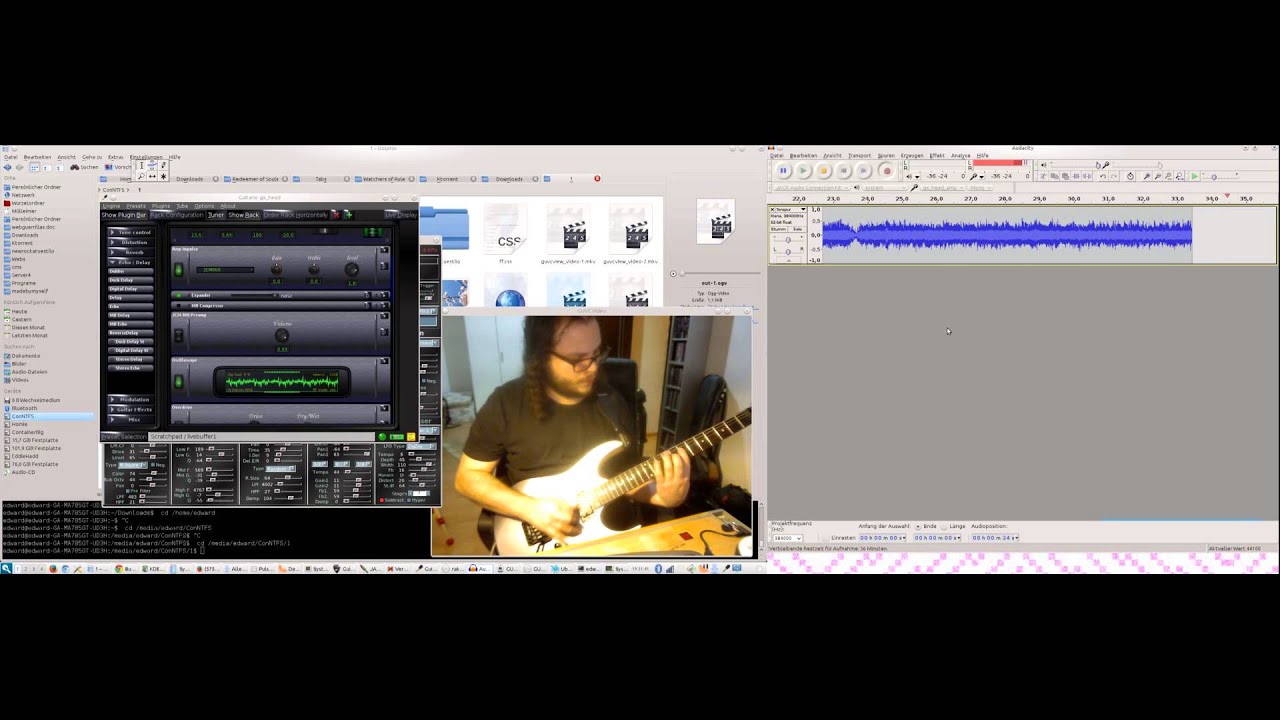This screenshot has width=1280, height=720.
Task: Pause playback in Audacity
Action: (783, 171)
